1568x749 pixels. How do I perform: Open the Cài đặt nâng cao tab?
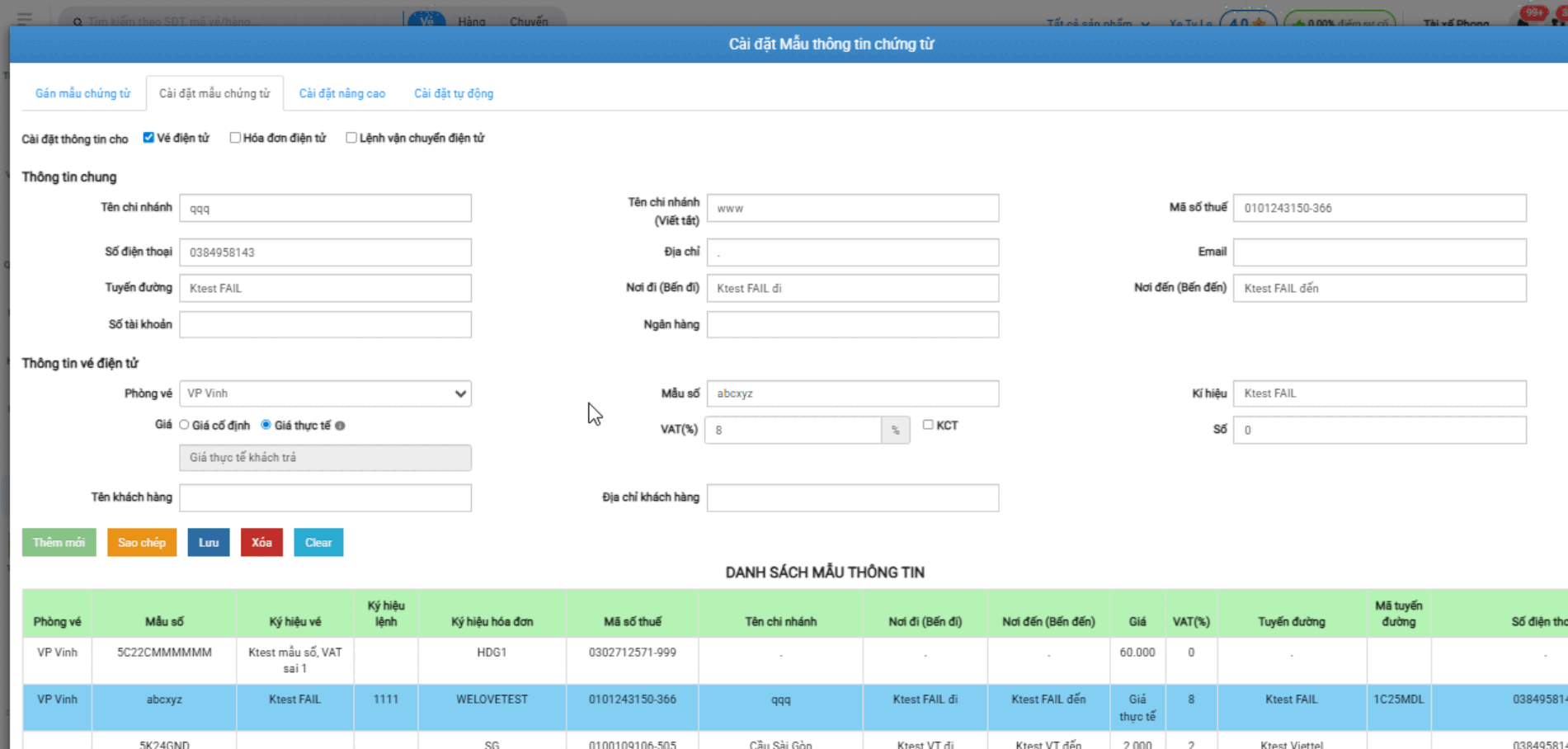(x=341, y=93)
